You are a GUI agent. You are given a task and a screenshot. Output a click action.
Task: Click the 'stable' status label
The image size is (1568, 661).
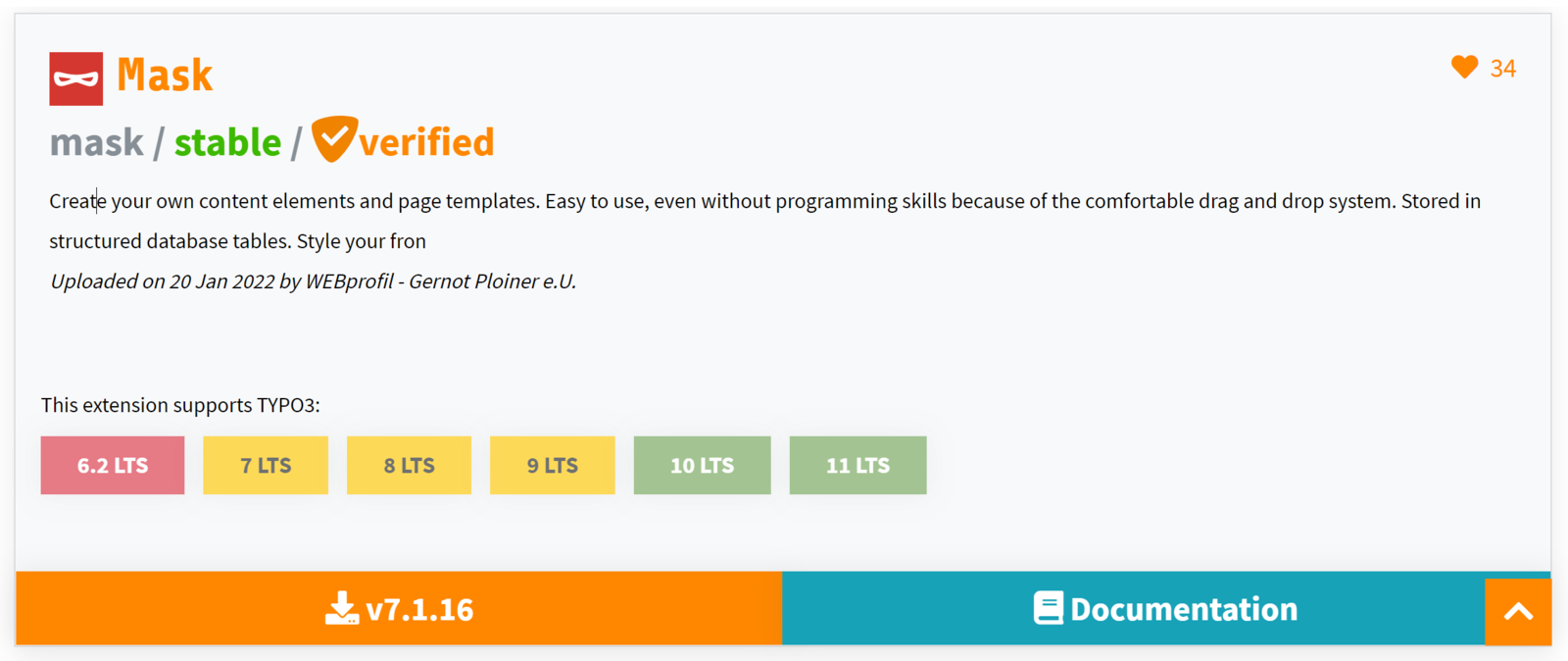click(x=227, y=143)
